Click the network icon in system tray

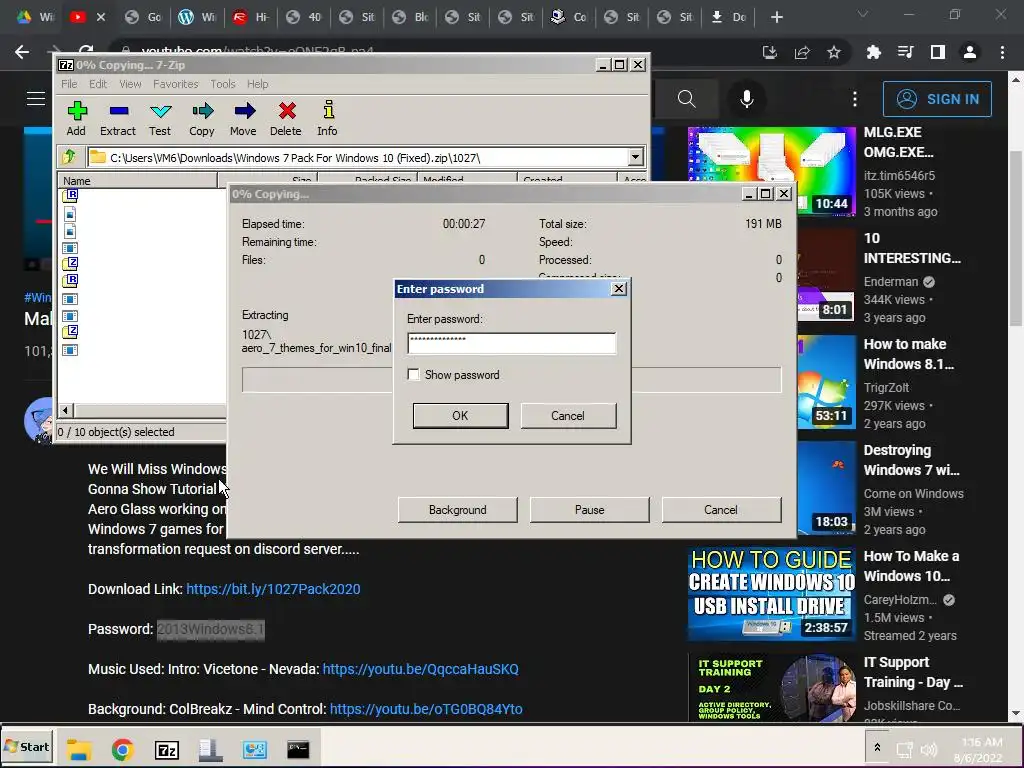(904, 749)
